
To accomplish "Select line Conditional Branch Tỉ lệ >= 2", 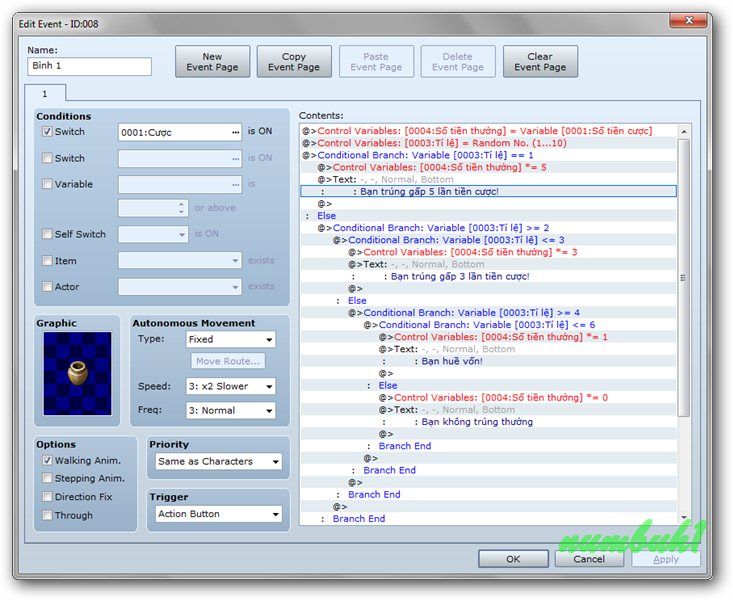I will pyautogui.click(x=488, y=228).
